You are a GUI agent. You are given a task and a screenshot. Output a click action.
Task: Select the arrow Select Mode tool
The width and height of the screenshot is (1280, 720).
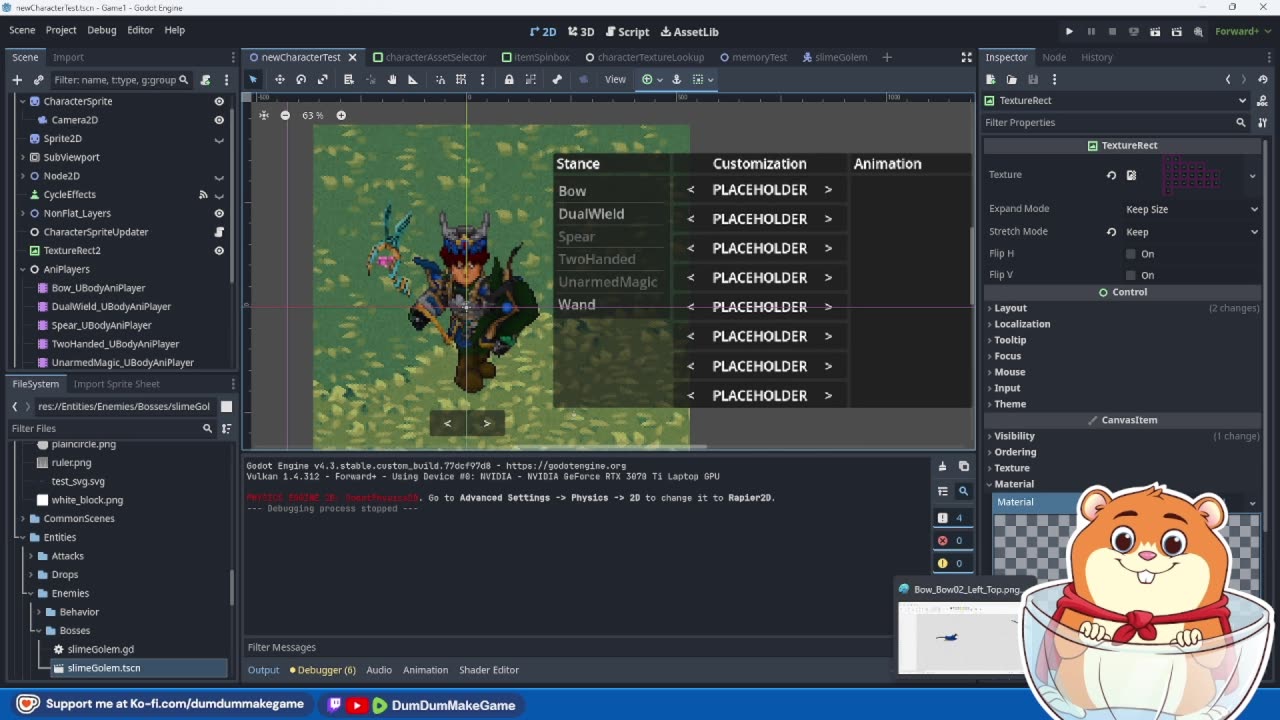coord(253,79)
